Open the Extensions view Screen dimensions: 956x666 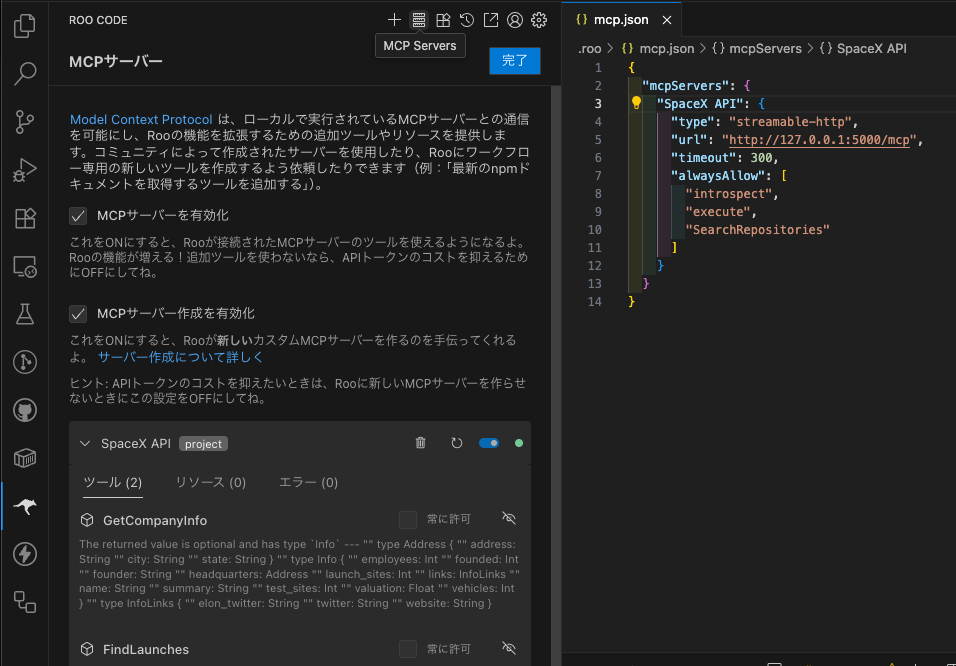coord(24,218)
